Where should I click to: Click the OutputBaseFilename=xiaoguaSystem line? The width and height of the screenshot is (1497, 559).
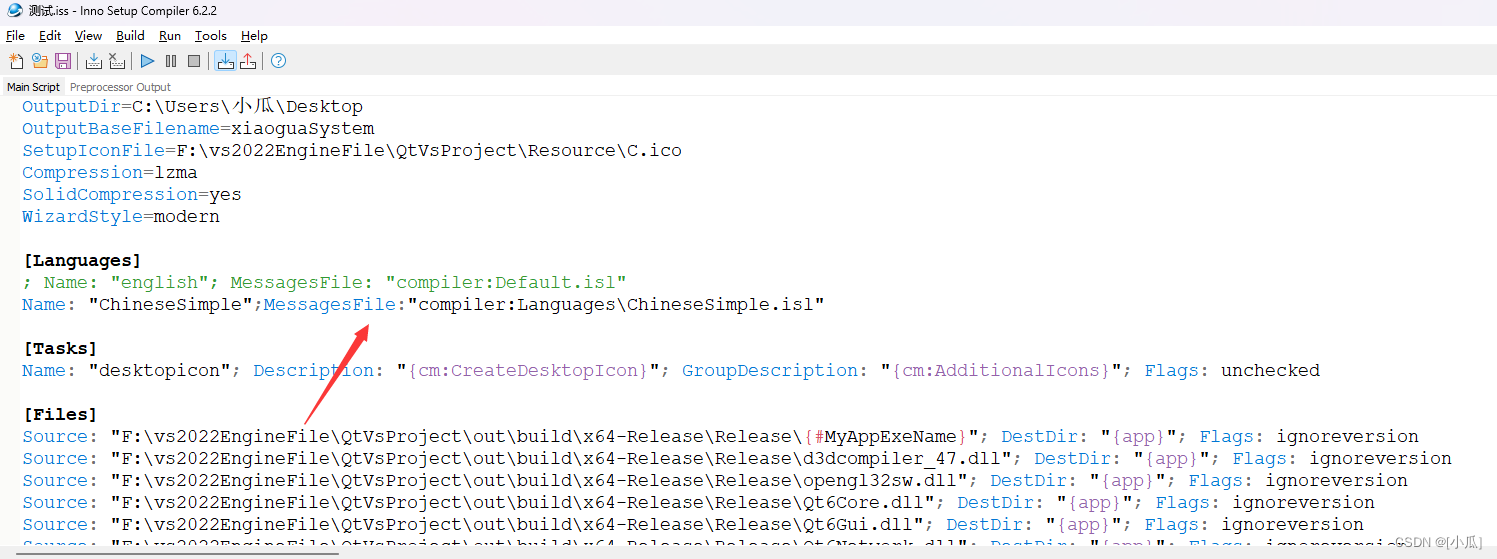198,128
